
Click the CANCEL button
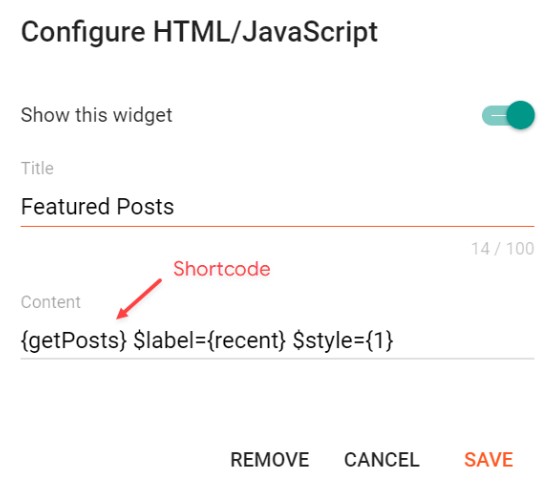coord(382,459)
